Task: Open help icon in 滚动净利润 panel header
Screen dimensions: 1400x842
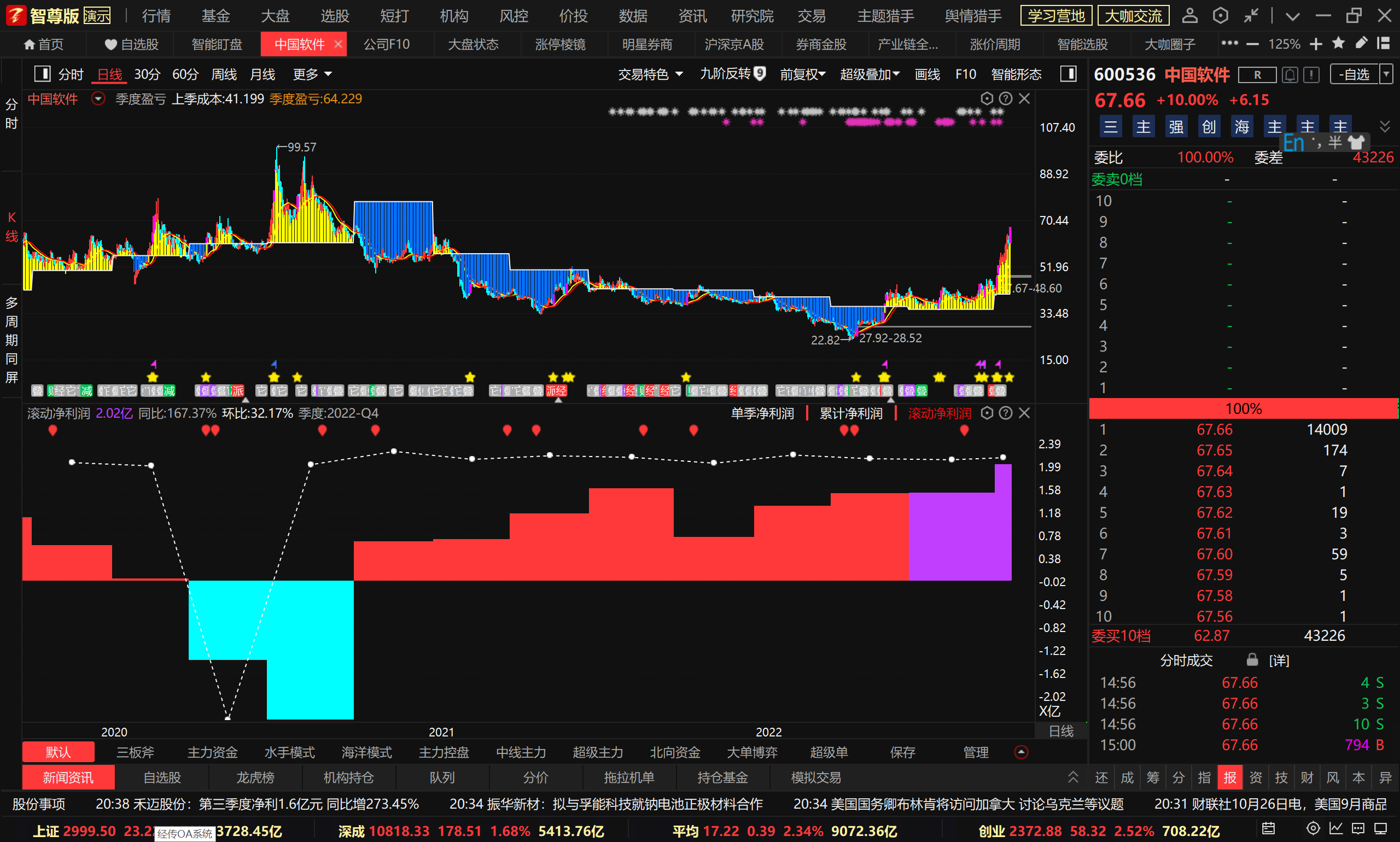Action: (1005, 413)
